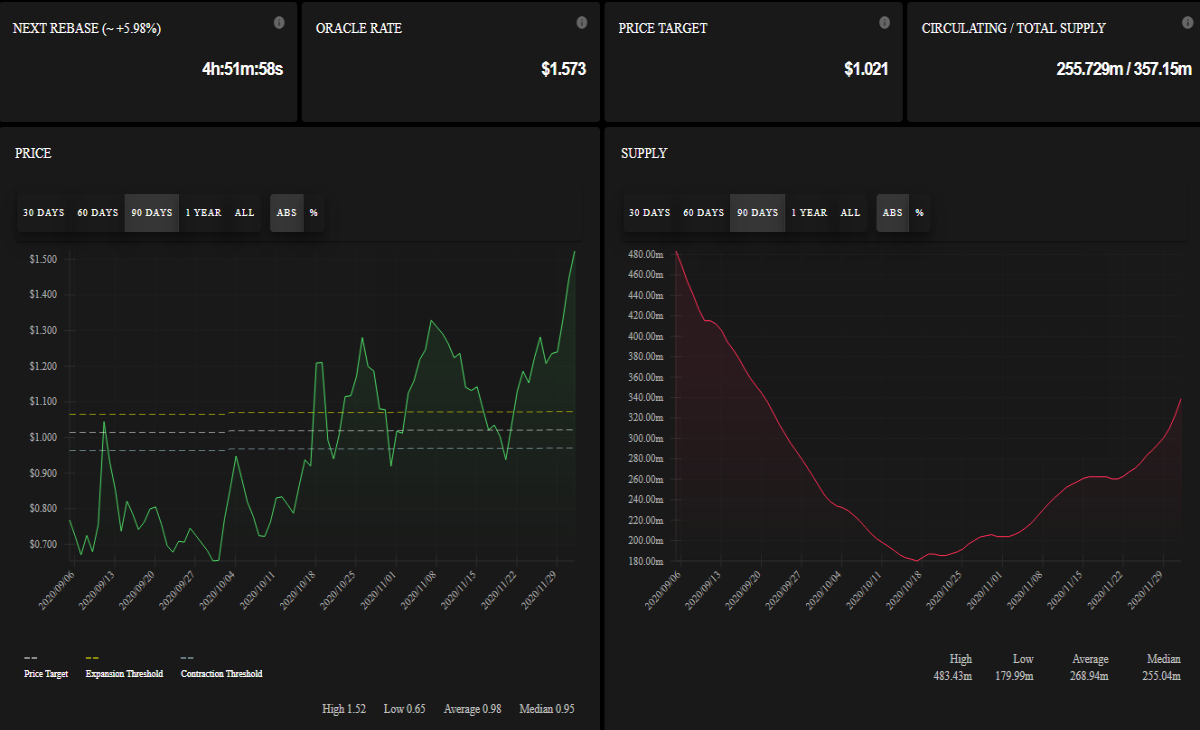Switch Price chart to ABS mode
Viewport: 1200px width, 730px height.
pos(287,213)
